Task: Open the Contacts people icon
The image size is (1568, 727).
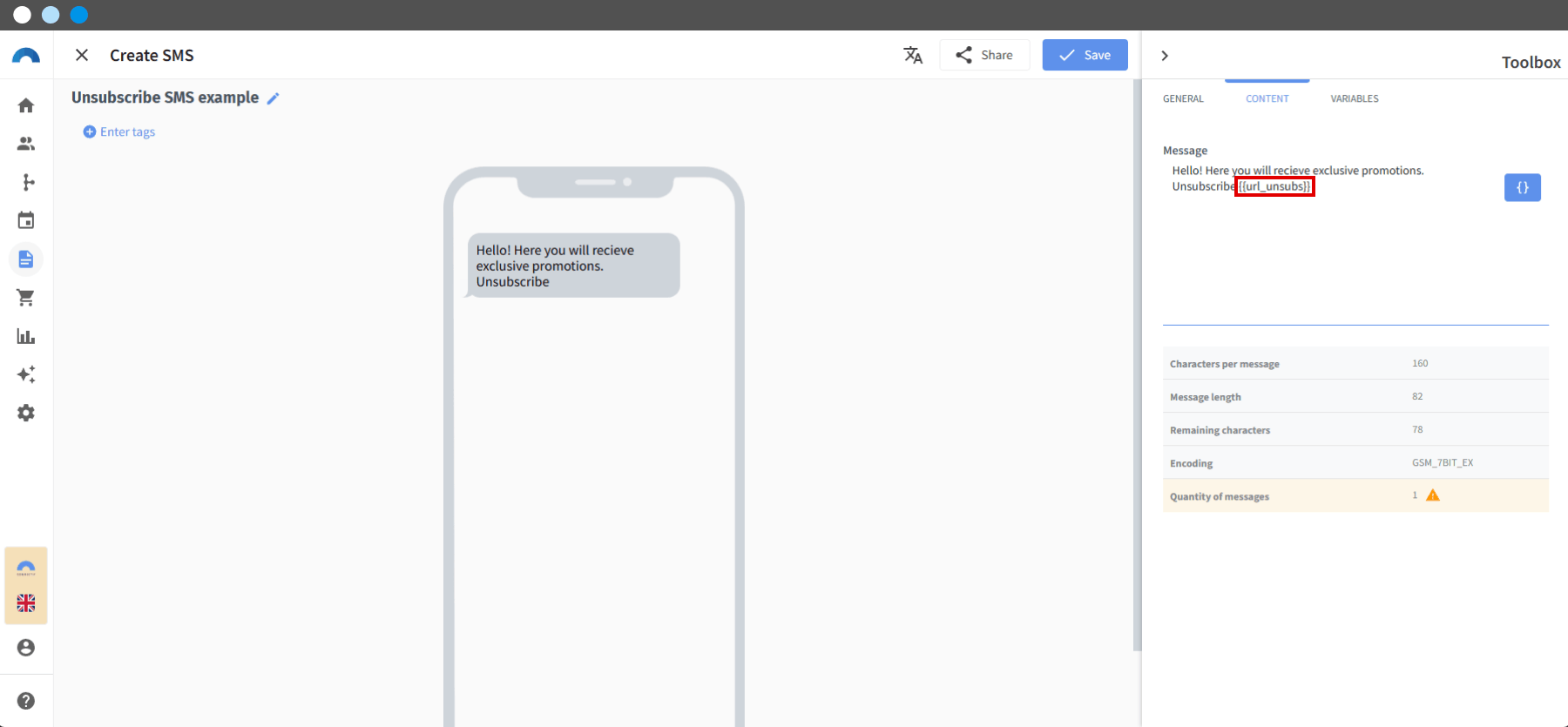Action: point(26,144)
